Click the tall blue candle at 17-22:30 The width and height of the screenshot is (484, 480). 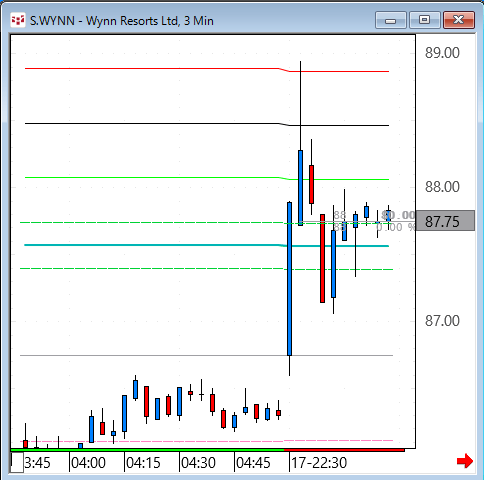(289, 279)
